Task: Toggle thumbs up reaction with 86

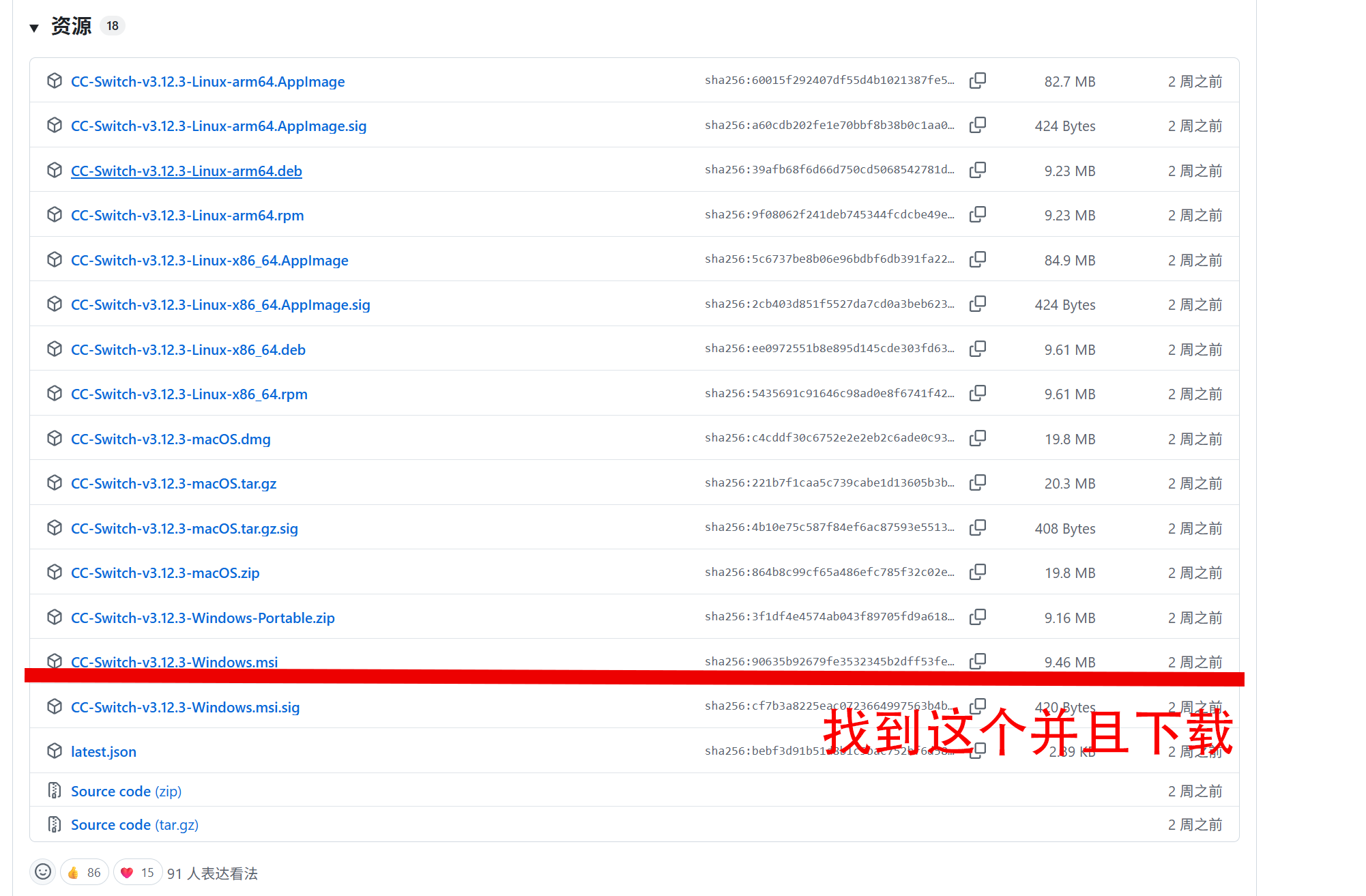Action: 85,872
